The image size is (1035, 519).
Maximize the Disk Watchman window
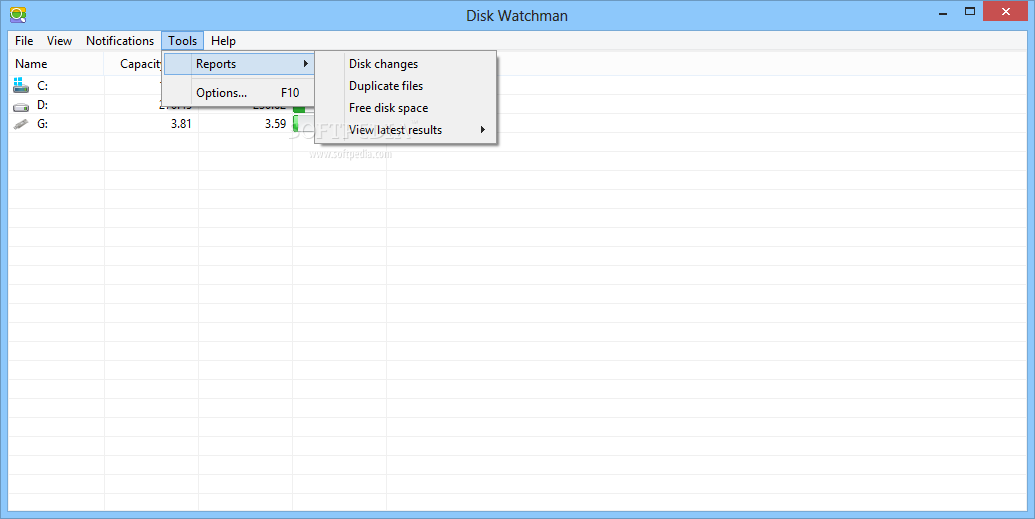[970, 11]
